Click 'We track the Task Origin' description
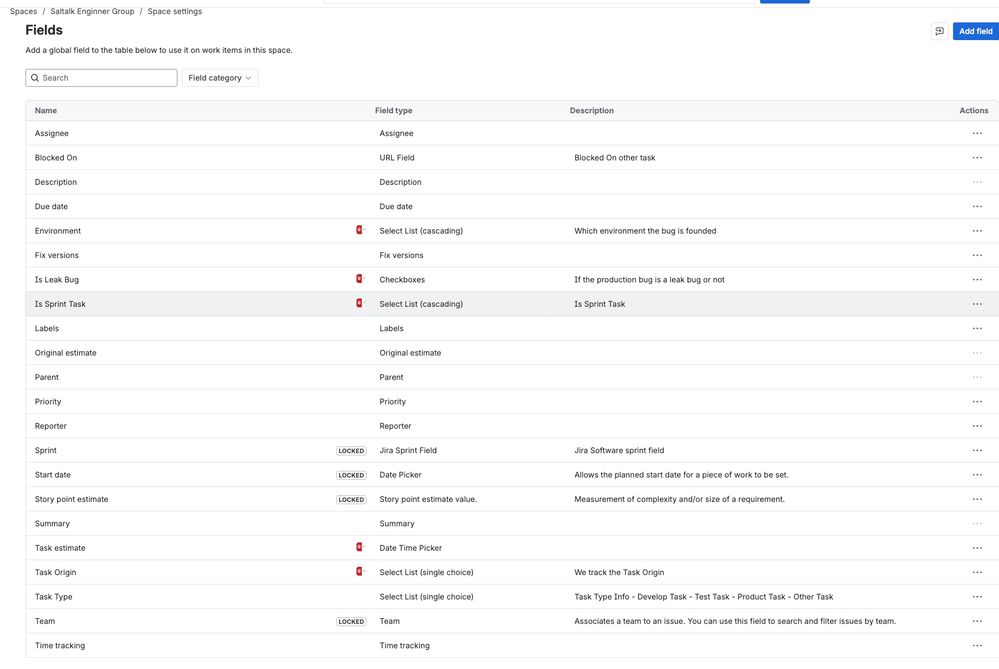 click(x=619, y=572)
